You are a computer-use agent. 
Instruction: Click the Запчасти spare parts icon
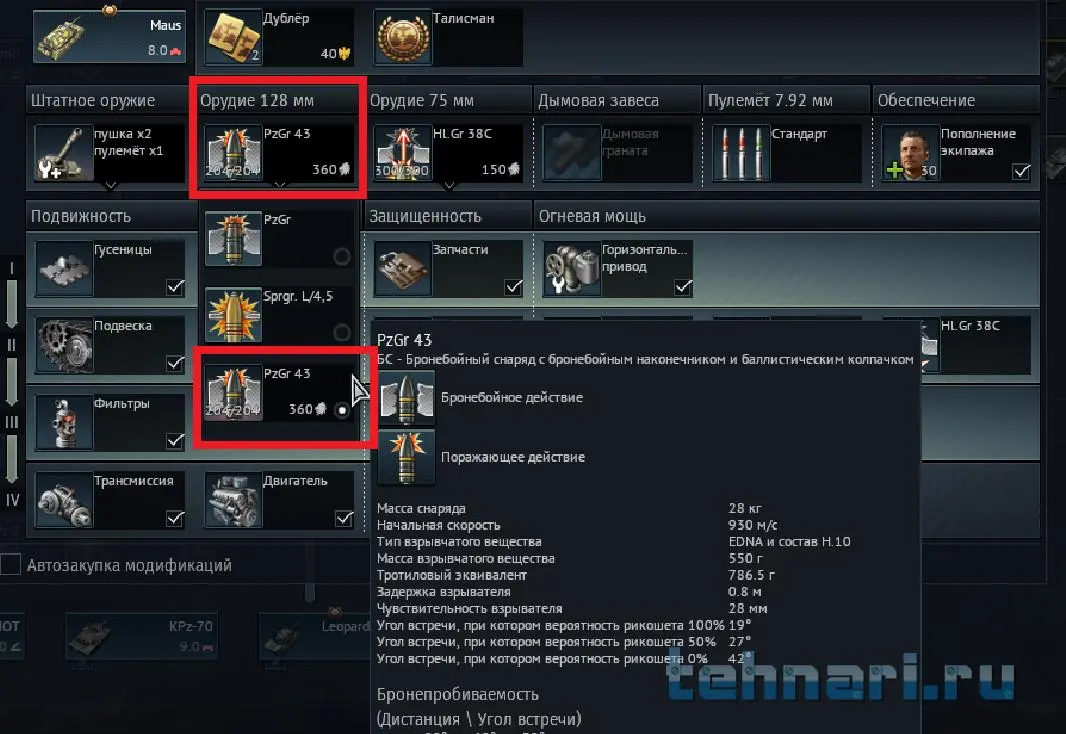tap(402, 268)
